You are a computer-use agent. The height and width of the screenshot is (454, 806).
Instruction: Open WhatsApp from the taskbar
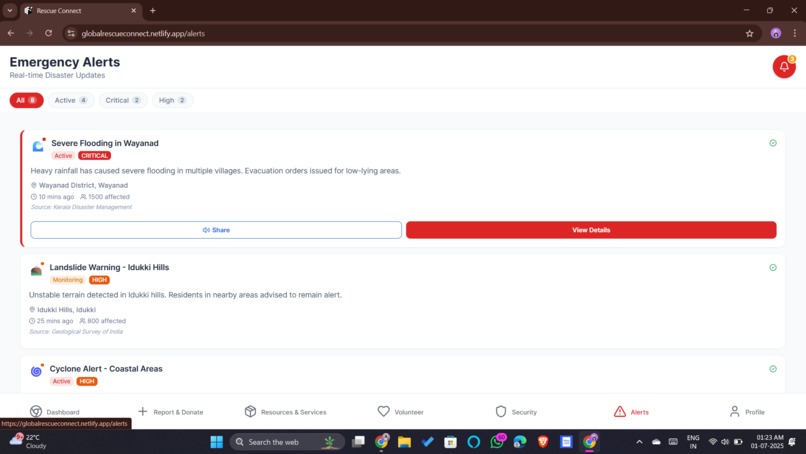click(x=497, y=442)
